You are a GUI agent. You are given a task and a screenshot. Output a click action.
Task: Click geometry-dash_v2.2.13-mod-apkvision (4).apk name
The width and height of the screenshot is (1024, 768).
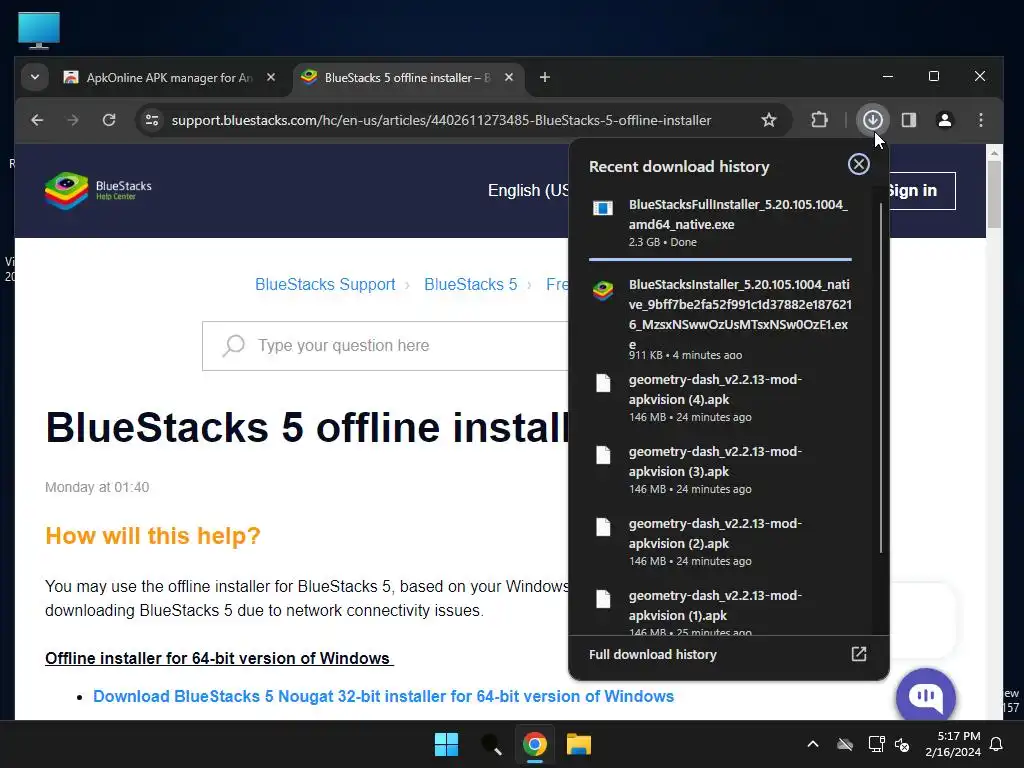tap(715, 389)
